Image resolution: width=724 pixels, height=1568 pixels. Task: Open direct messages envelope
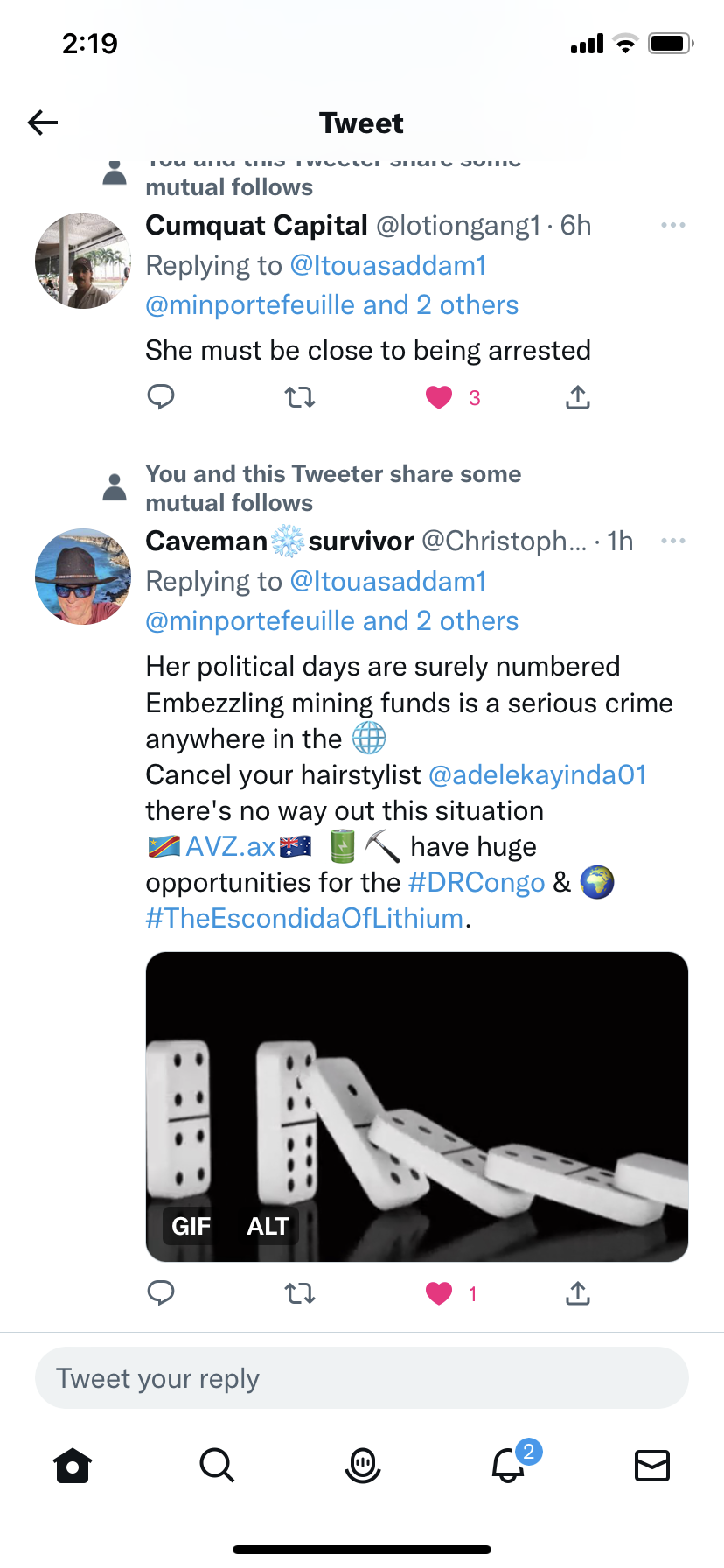click(652, 1465)
